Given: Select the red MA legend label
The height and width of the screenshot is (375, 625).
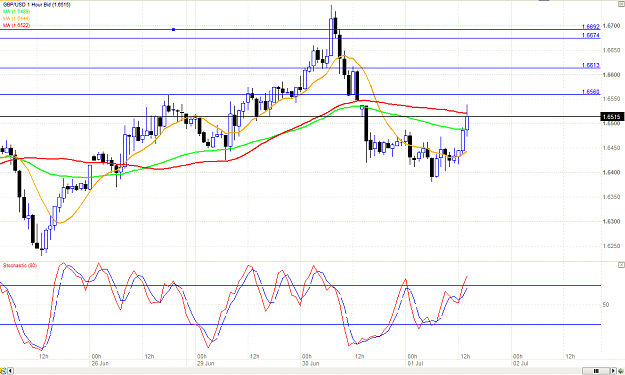Looking at the screenshot, I should coord(16,25).
